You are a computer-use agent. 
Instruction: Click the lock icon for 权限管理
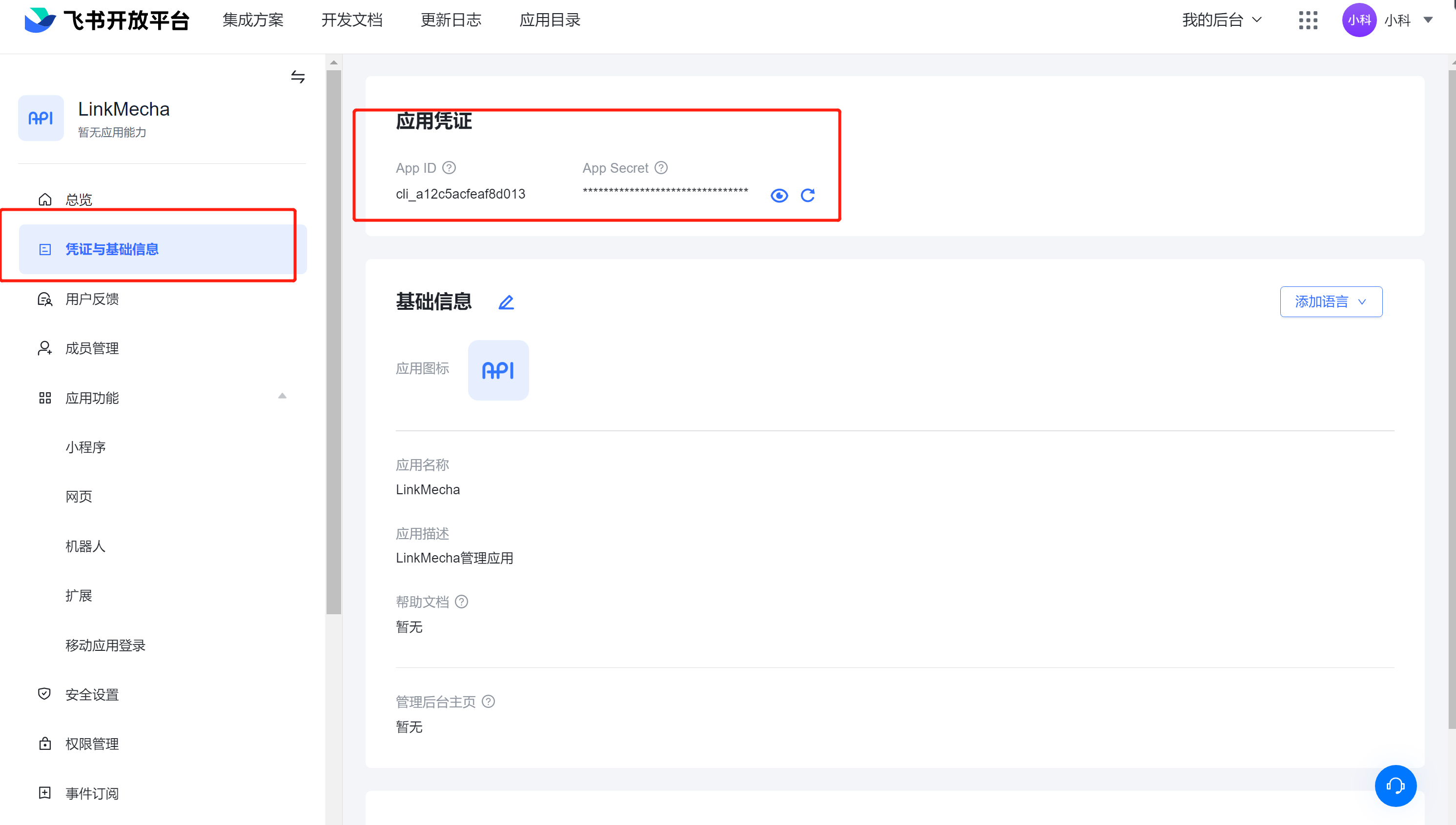pyautogui.click(x=45, y=744)
